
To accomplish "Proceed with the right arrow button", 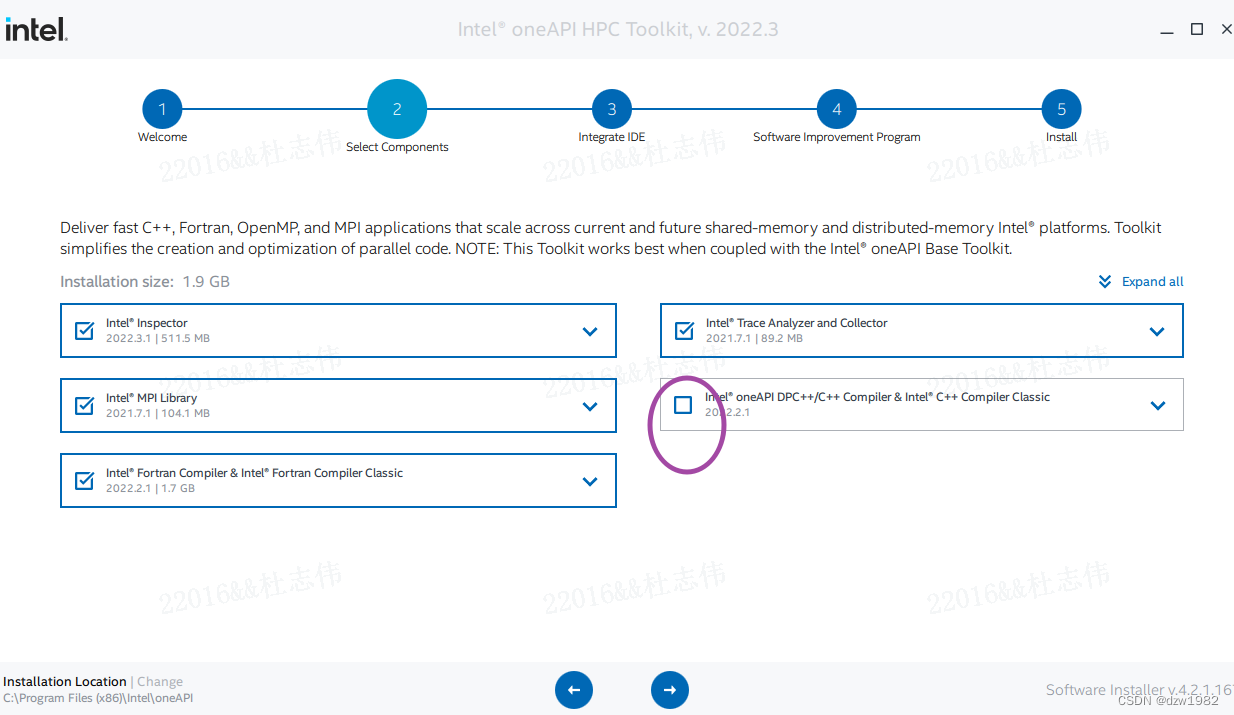I will (670, 690).
